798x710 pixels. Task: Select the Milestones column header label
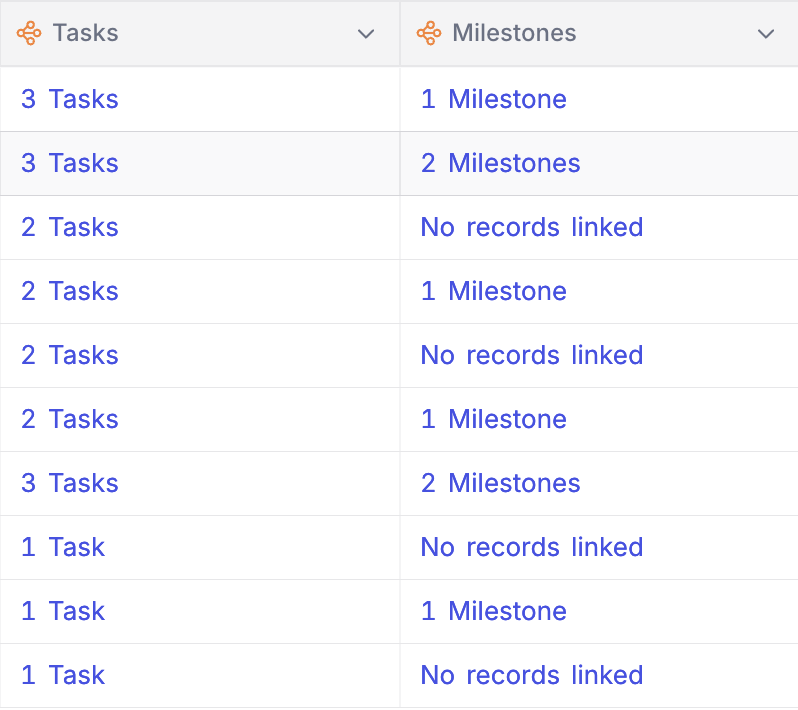514,33
